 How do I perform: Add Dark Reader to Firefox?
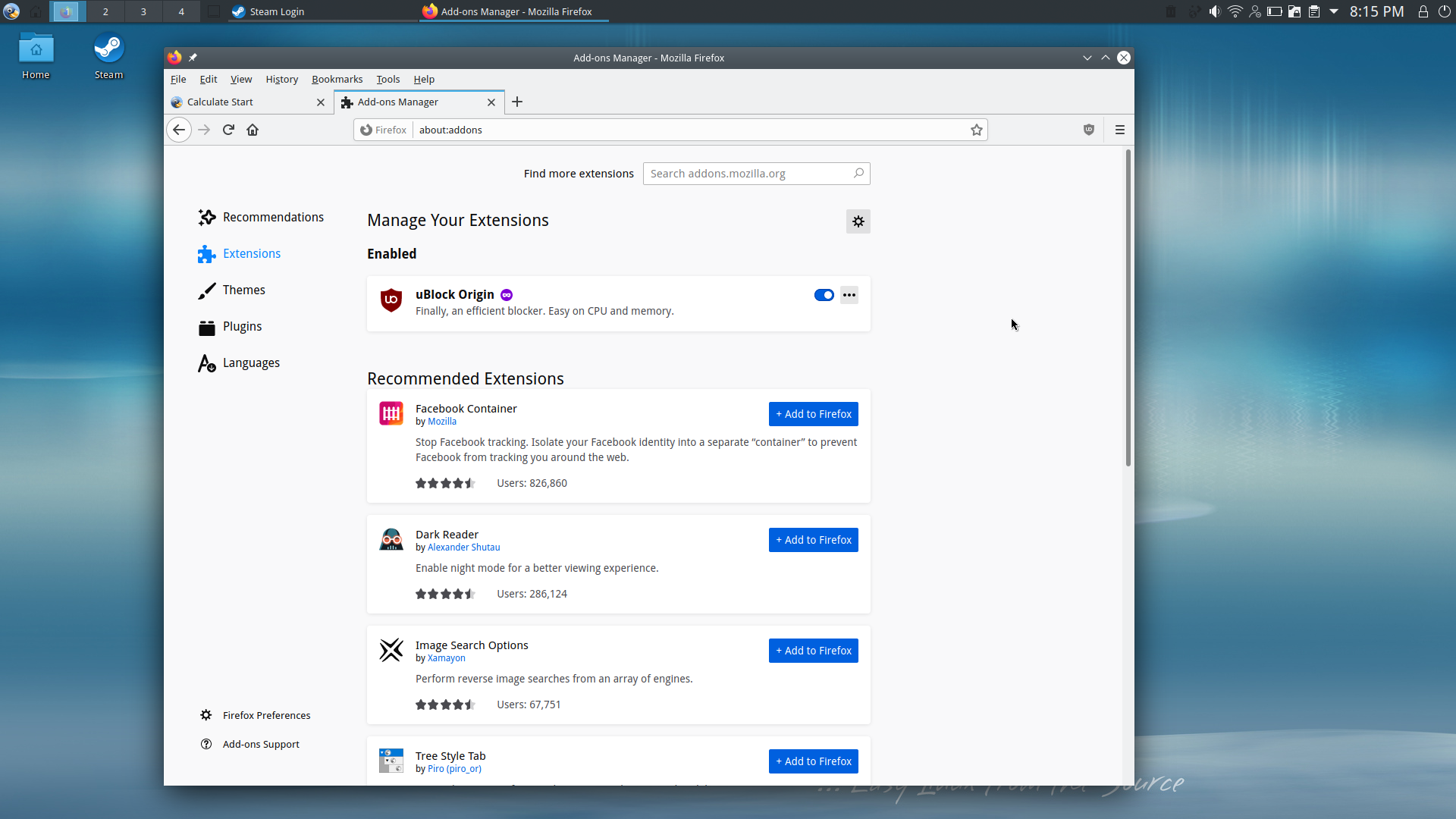coord(814,540)
